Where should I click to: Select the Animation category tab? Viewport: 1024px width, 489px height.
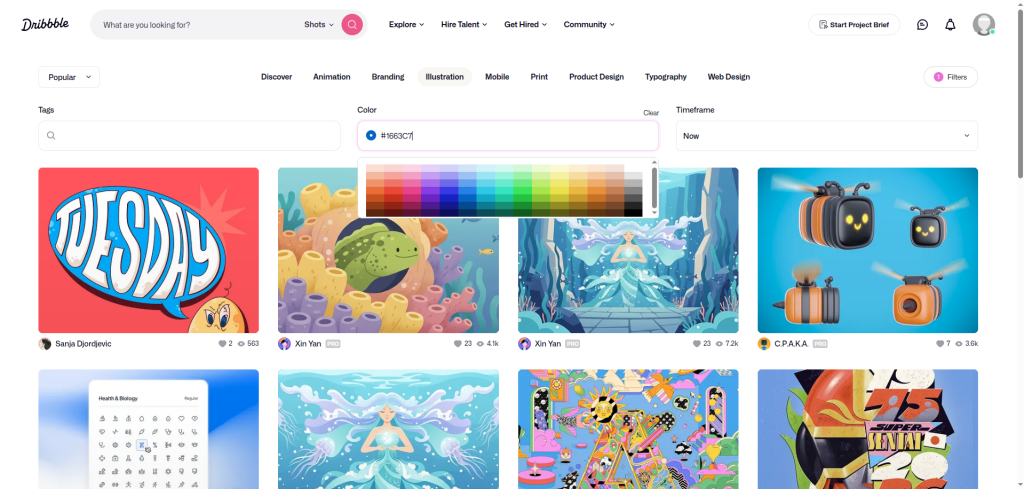coord(332,77)
